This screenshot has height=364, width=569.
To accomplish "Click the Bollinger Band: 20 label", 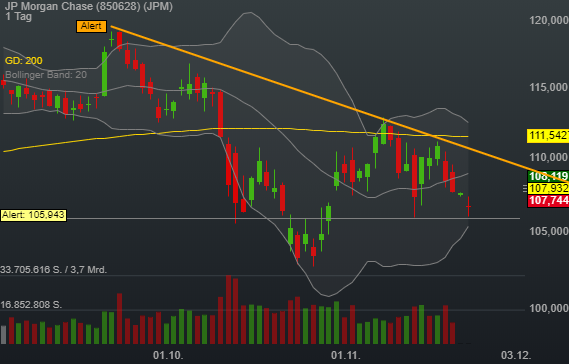I will [46, 75].
